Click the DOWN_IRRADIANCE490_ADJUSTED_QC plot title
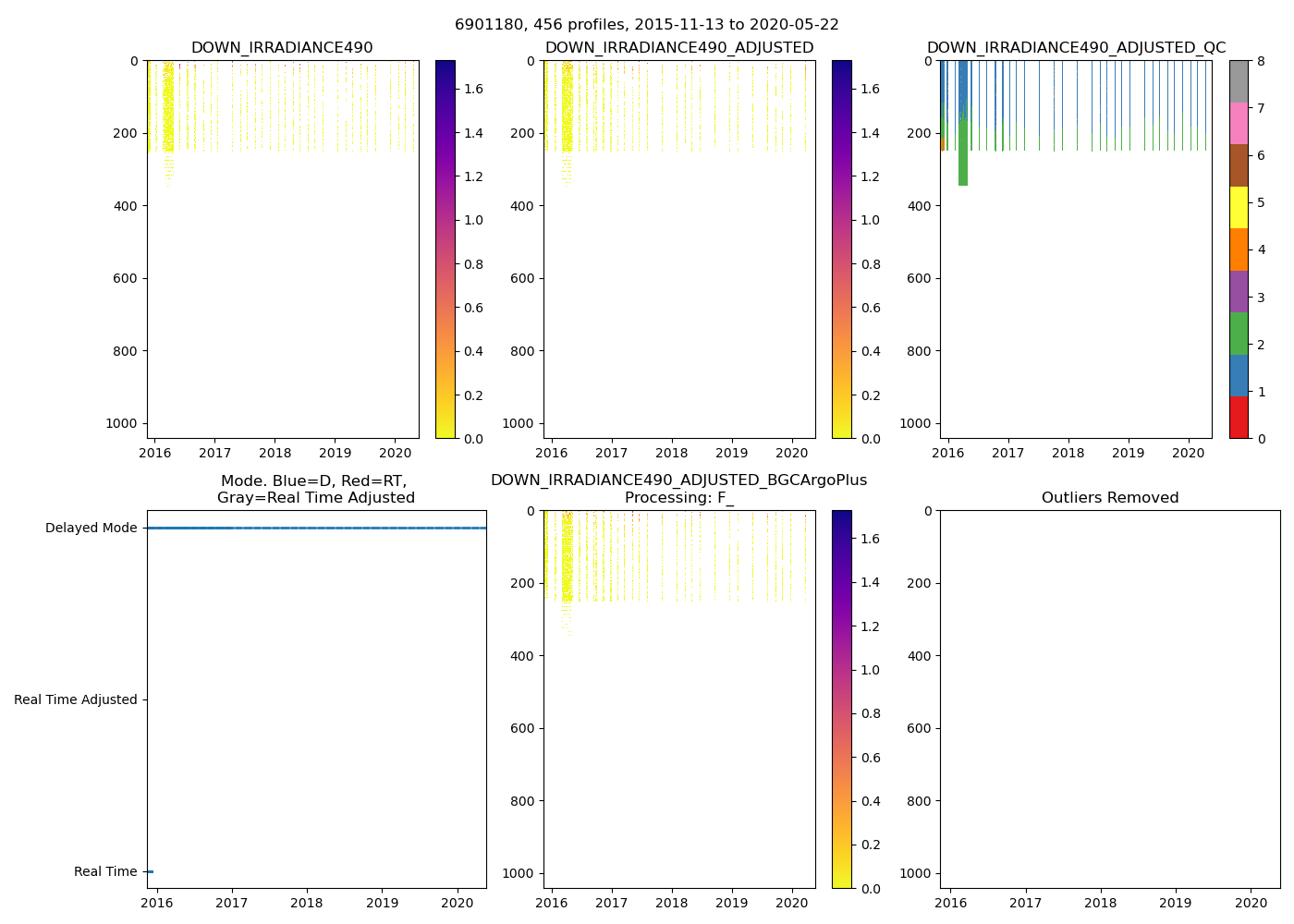The image size is (1294, 924). 1076,48
